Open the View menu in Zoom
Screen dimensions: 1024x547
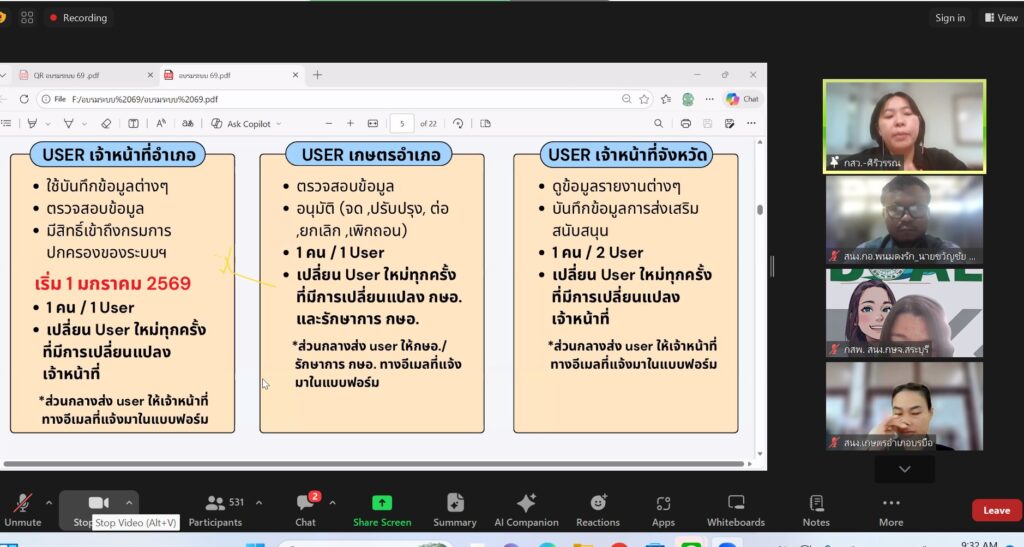click(1001, 18)
